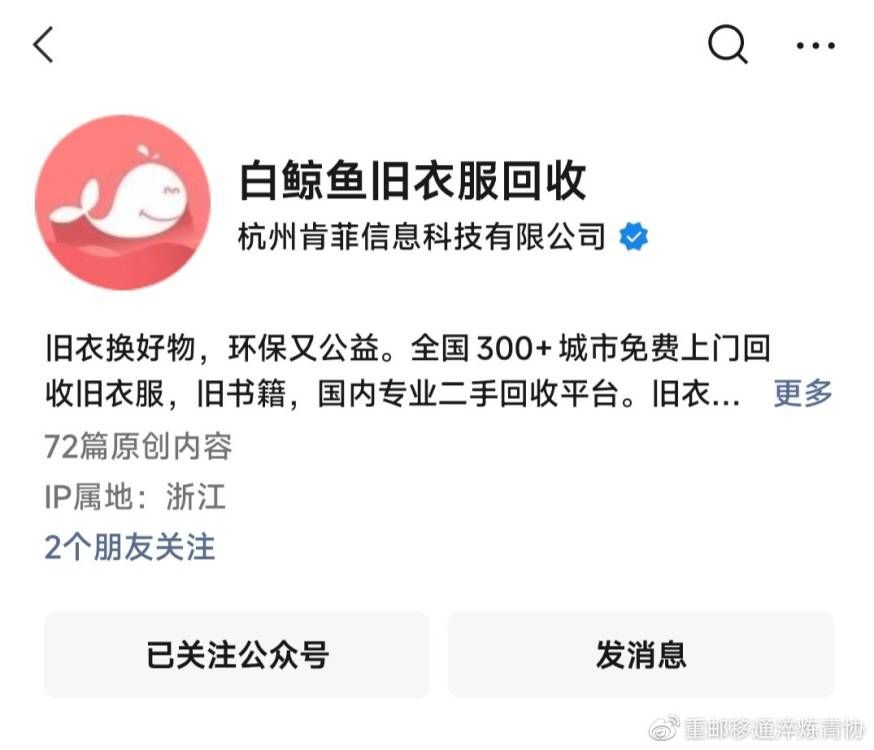Open the three-dot more options menu

point(815,46)
